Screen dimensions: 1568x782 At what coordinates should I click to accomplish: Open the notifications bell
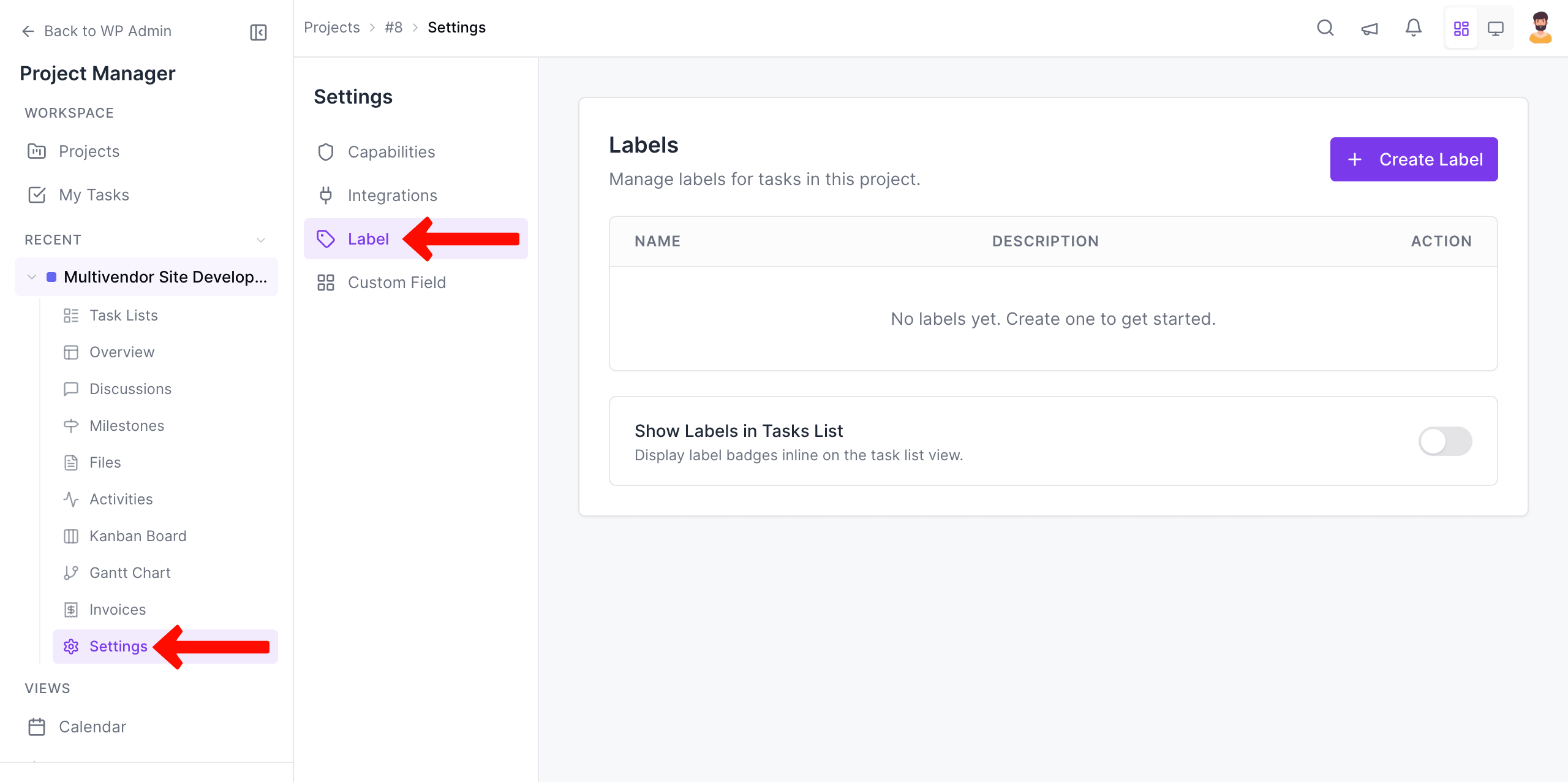1414,28
